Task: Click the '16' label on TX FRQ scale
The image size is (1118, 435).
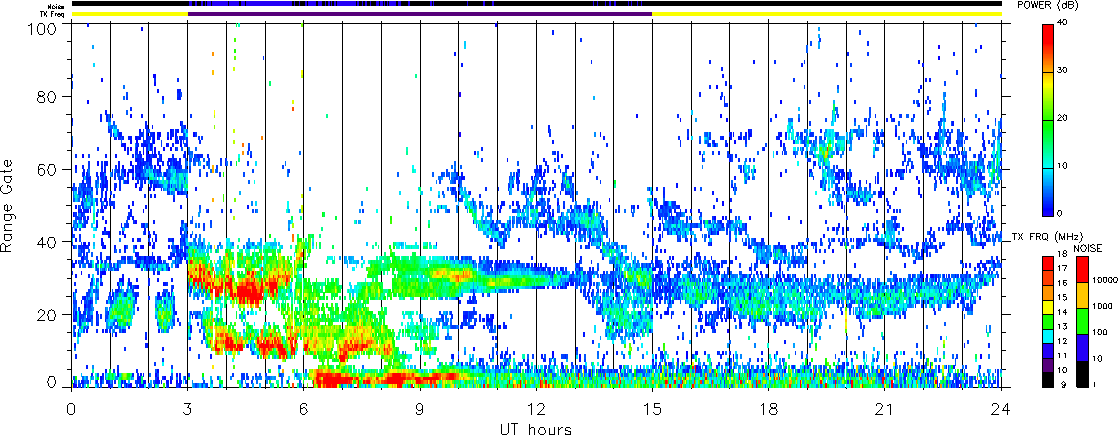Action: click(x=1062, y=283)
